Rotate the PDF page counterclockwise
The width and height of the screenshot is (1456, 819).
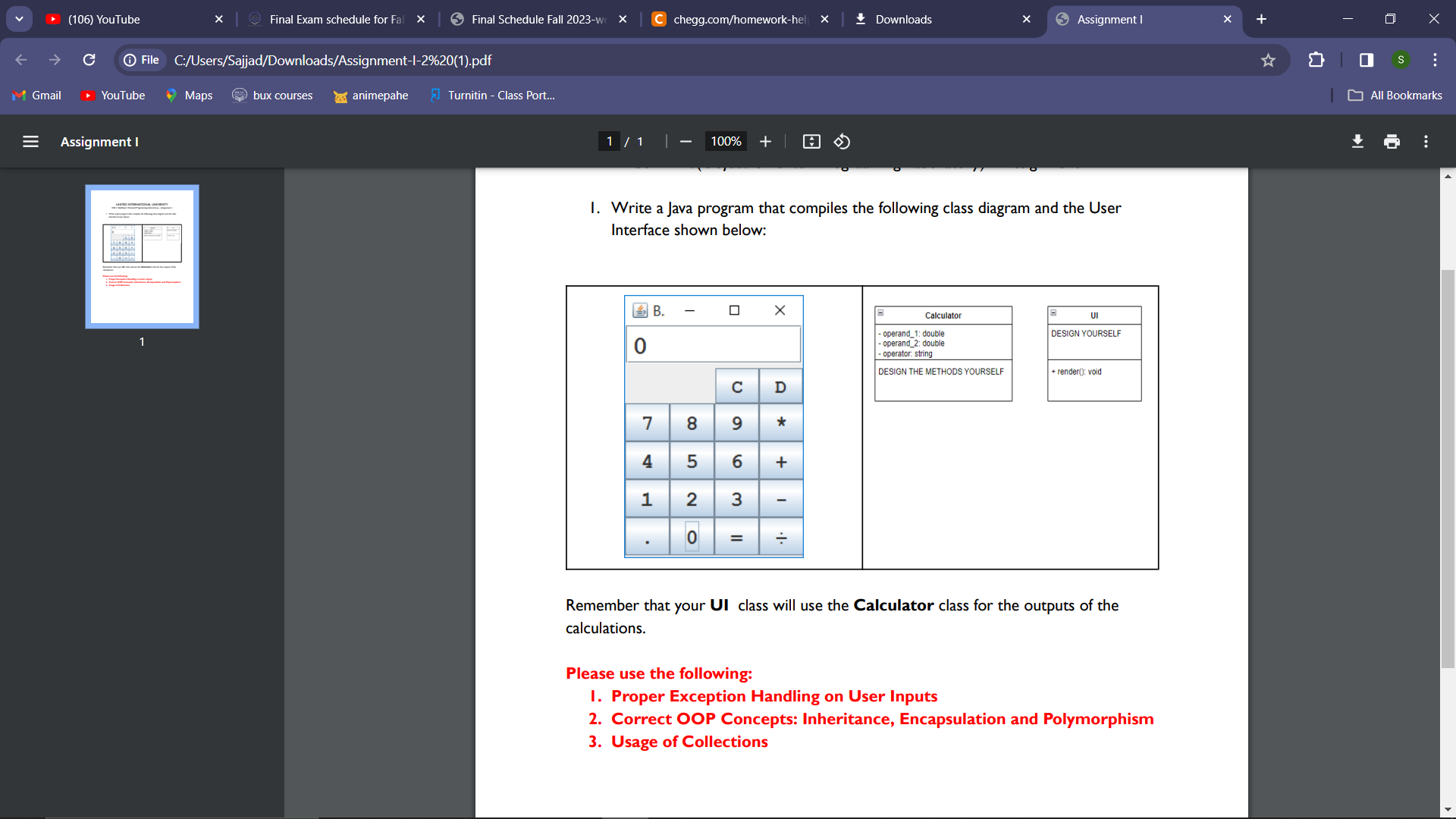click(842, 141)
